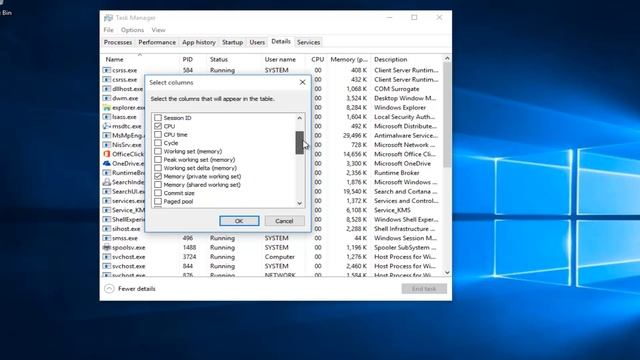Click the sihost.exe process icon
Image resolution: width=640 pixels, height=360 pixels.
pos(107,229)
